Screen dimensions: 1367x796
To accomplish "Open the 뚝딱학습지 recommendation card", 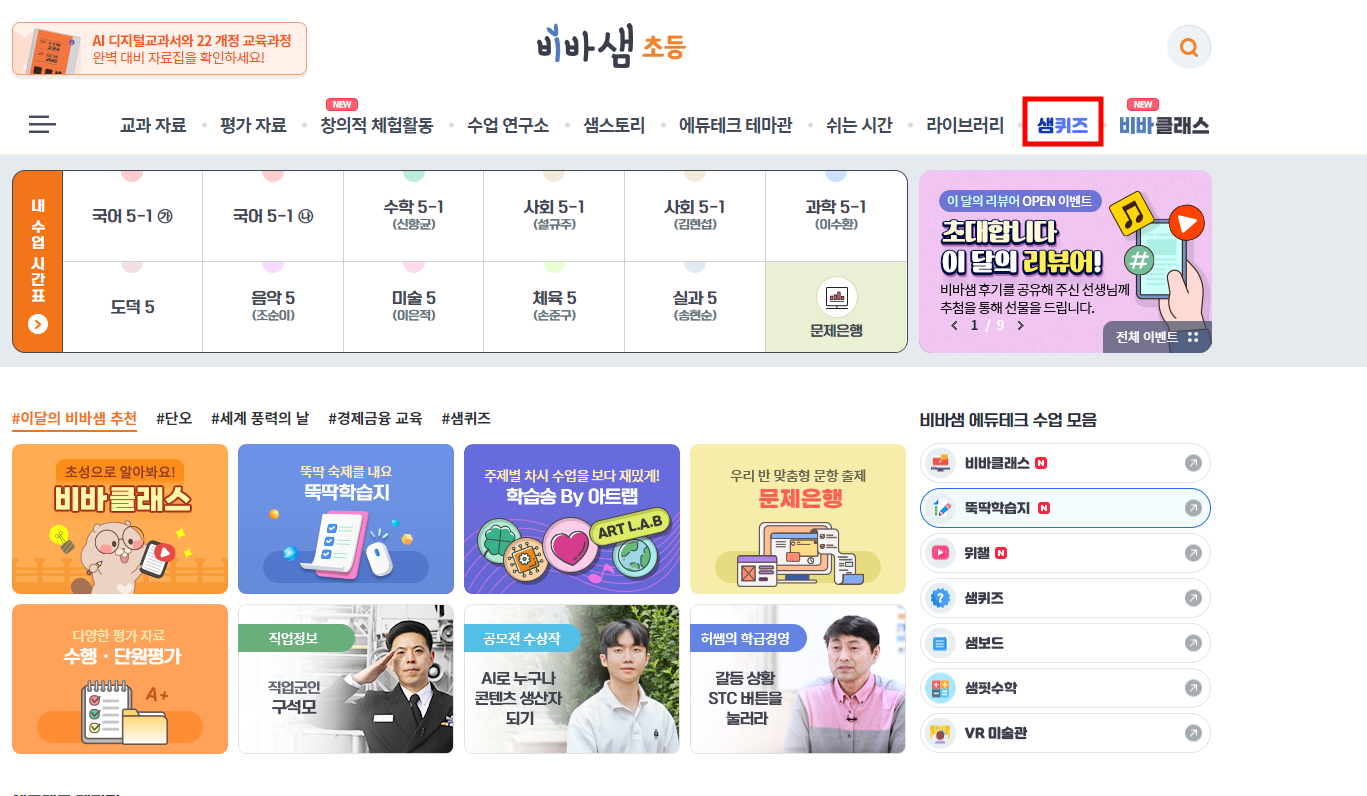I will (345, 519).
